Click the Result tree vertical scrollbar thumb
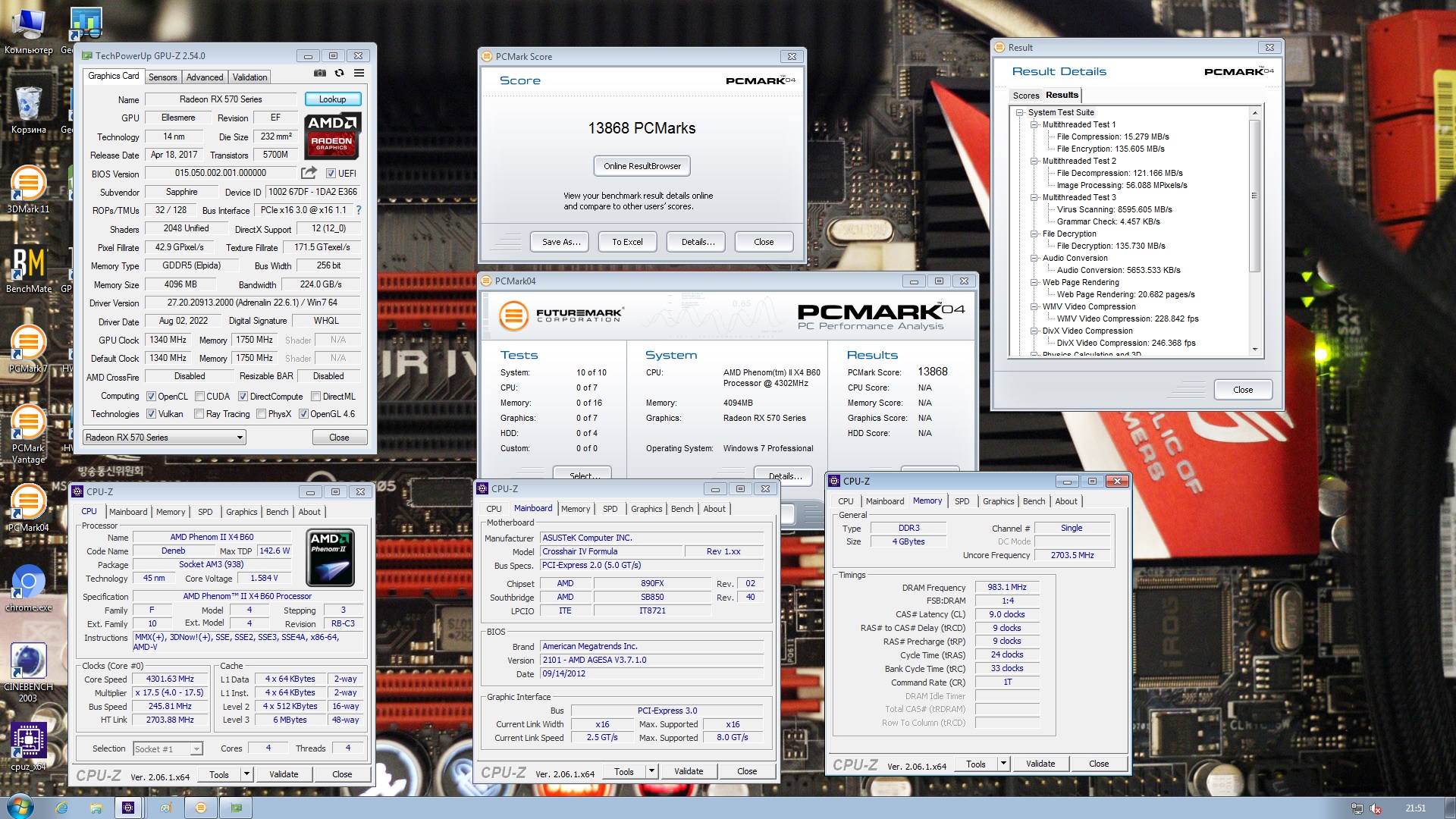The height and width of the screenshot is (819, 1456). (1254, 196)
